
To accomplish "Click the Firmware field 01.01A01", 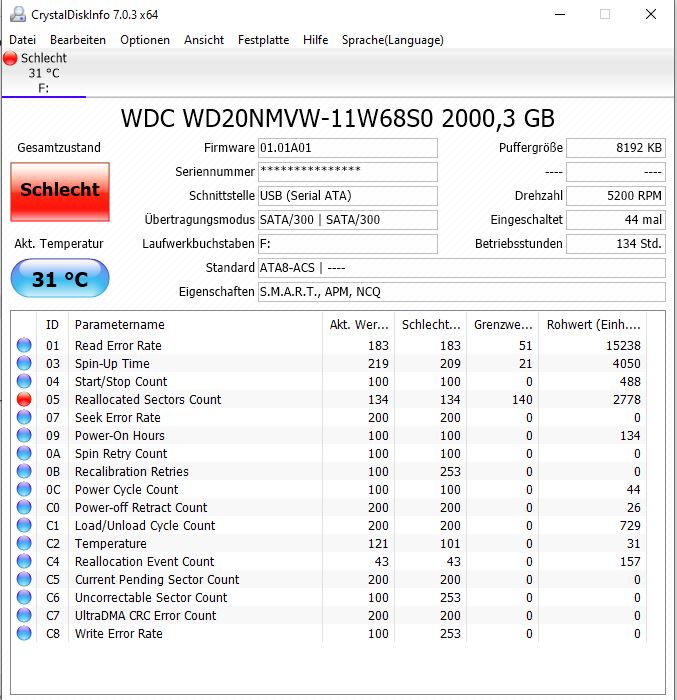I will [x=347, y=148].
